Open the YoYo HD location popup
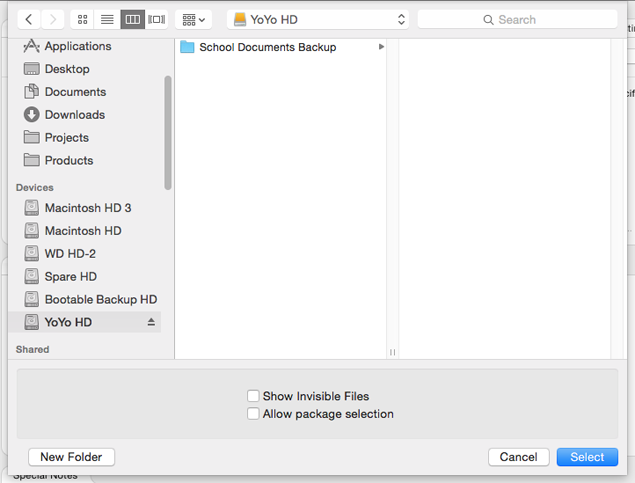 pyautogui.click(x=318, y=19)
